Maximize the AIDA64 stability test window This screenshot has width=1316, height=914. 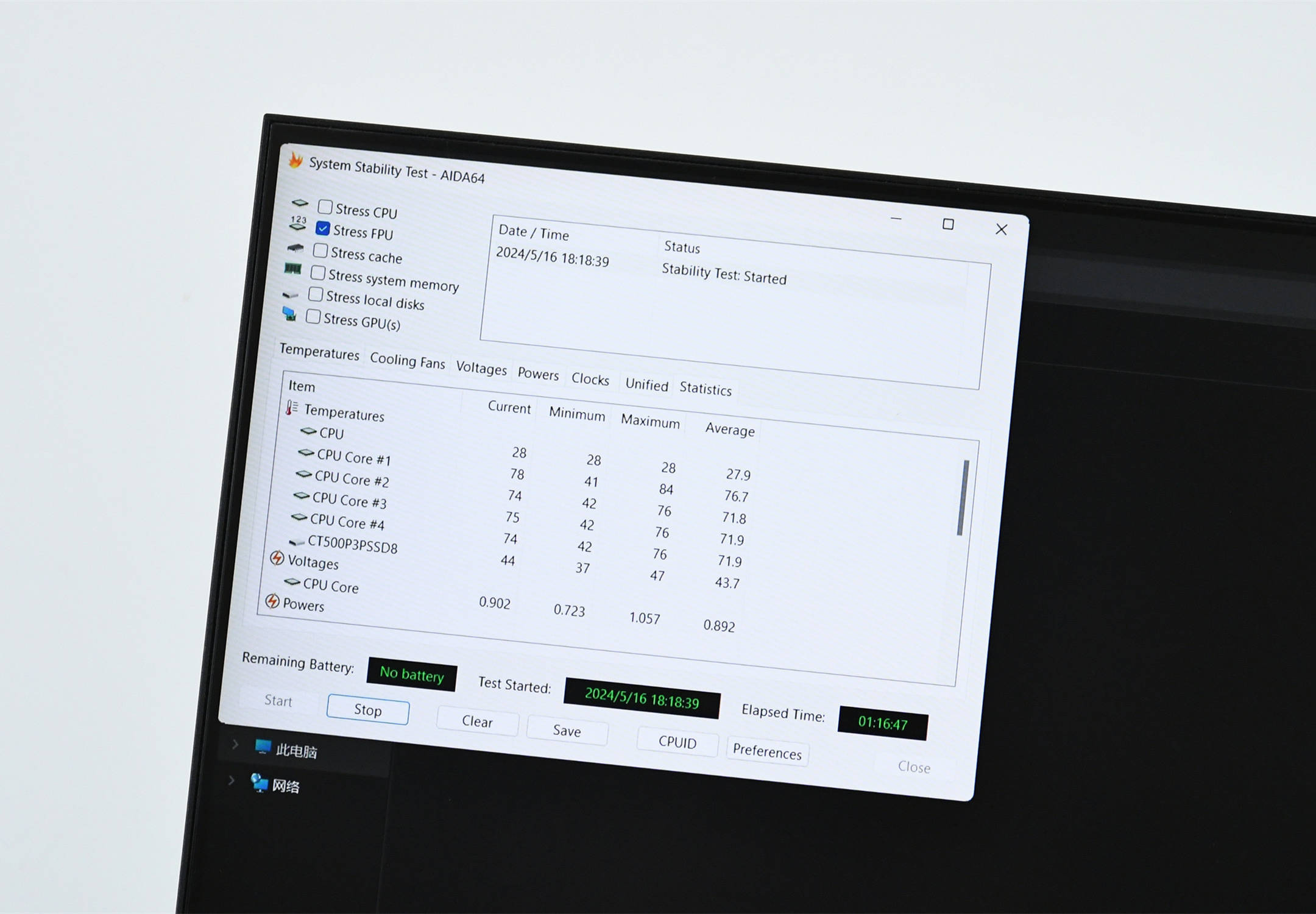[948, 224]
